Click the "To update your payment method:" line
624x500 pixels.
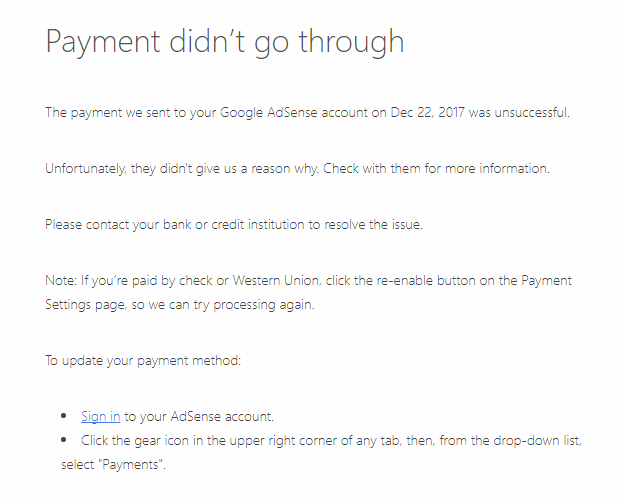click(x=143, y=361)
